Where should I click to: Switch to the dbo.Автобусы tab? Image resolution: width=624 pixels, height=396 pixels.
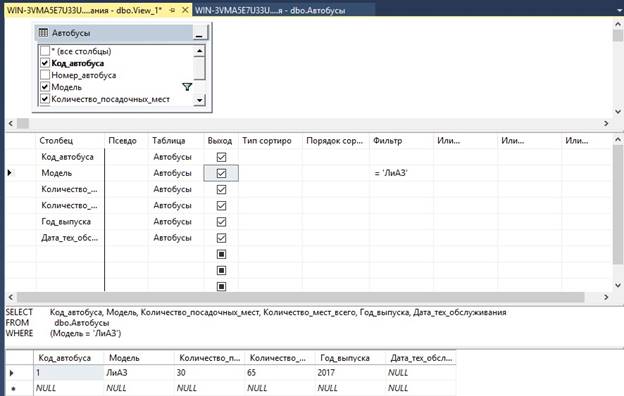point(270,10)
